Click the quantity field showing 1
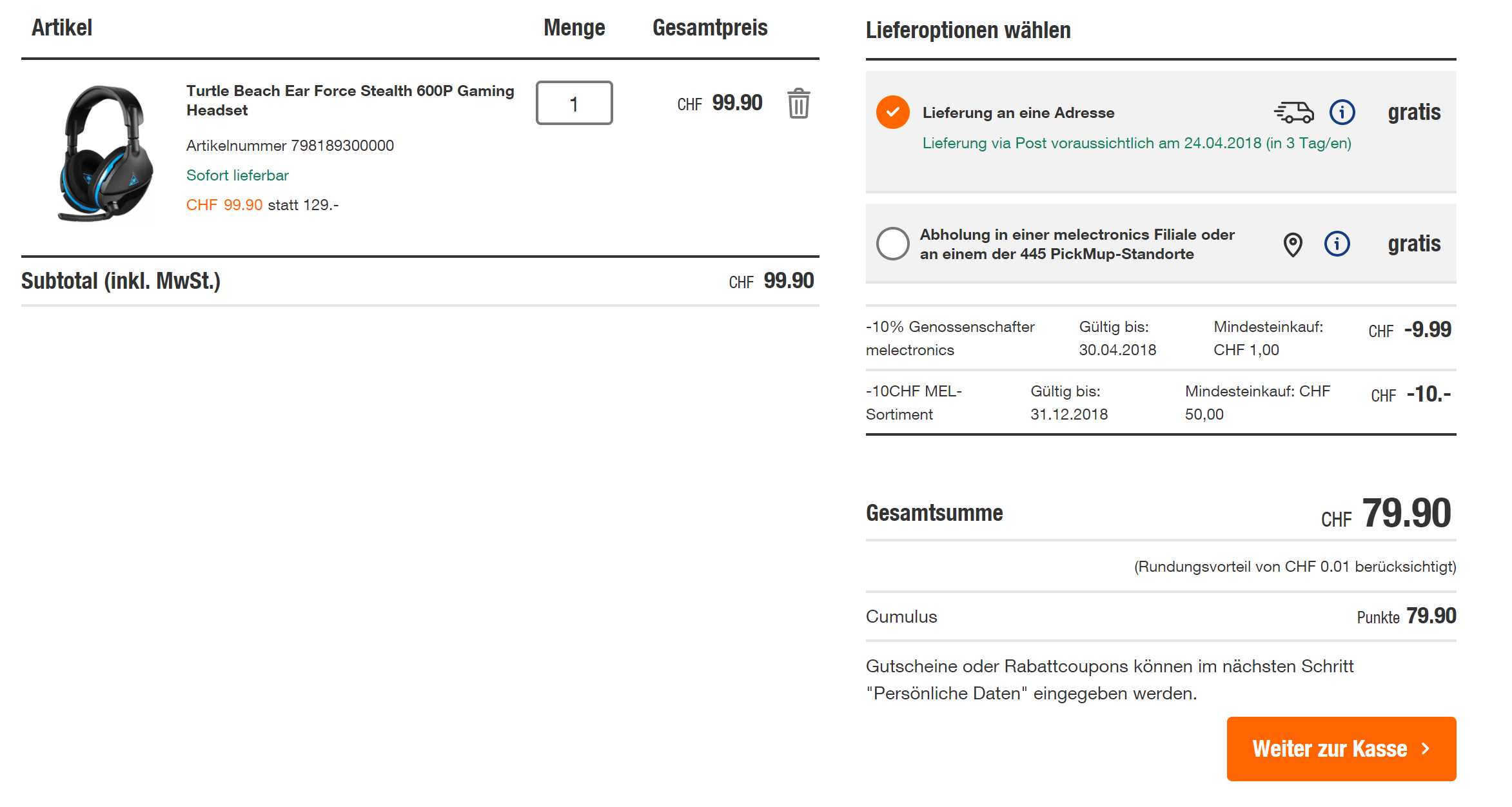This screenshot has height=807, width=1512. (574, 103)
